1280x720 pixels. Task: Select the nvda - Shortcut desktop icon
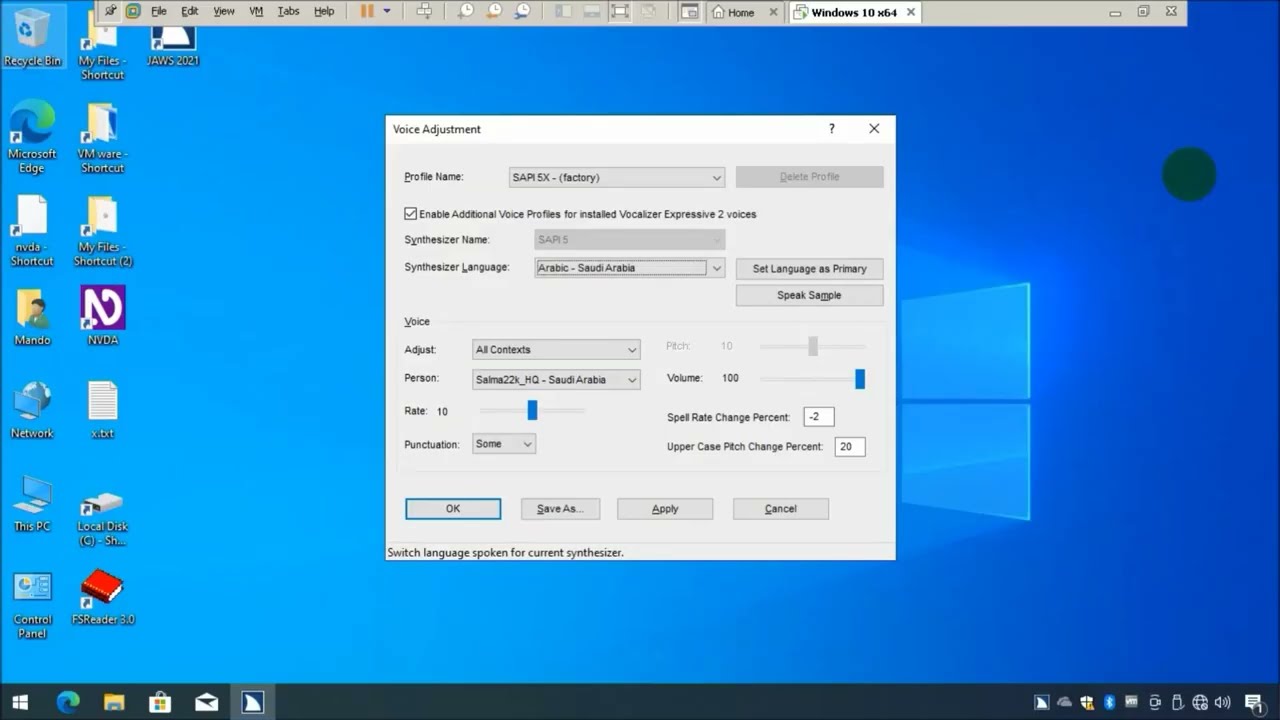pos(32,230)
